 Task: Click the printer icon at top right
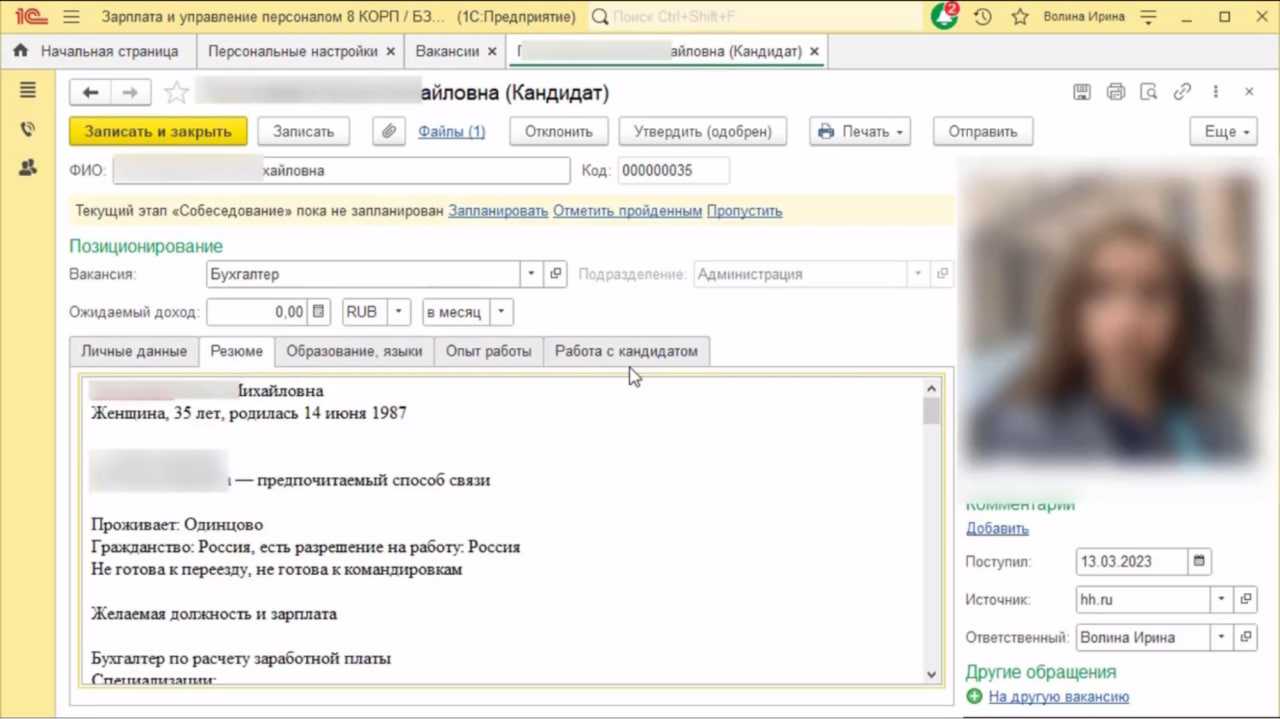tap(1116, 92)
